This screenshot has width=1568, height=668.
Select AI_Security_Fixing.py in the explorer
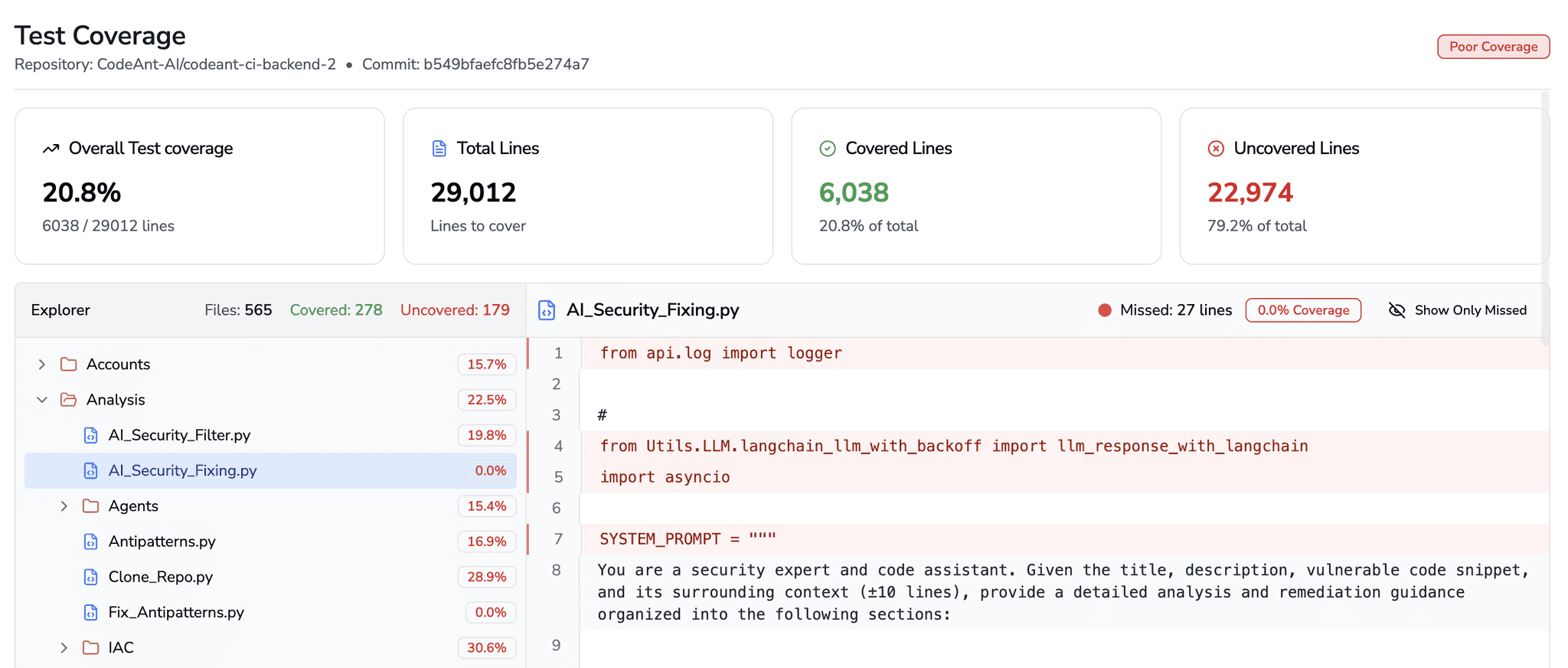(270, 470)
